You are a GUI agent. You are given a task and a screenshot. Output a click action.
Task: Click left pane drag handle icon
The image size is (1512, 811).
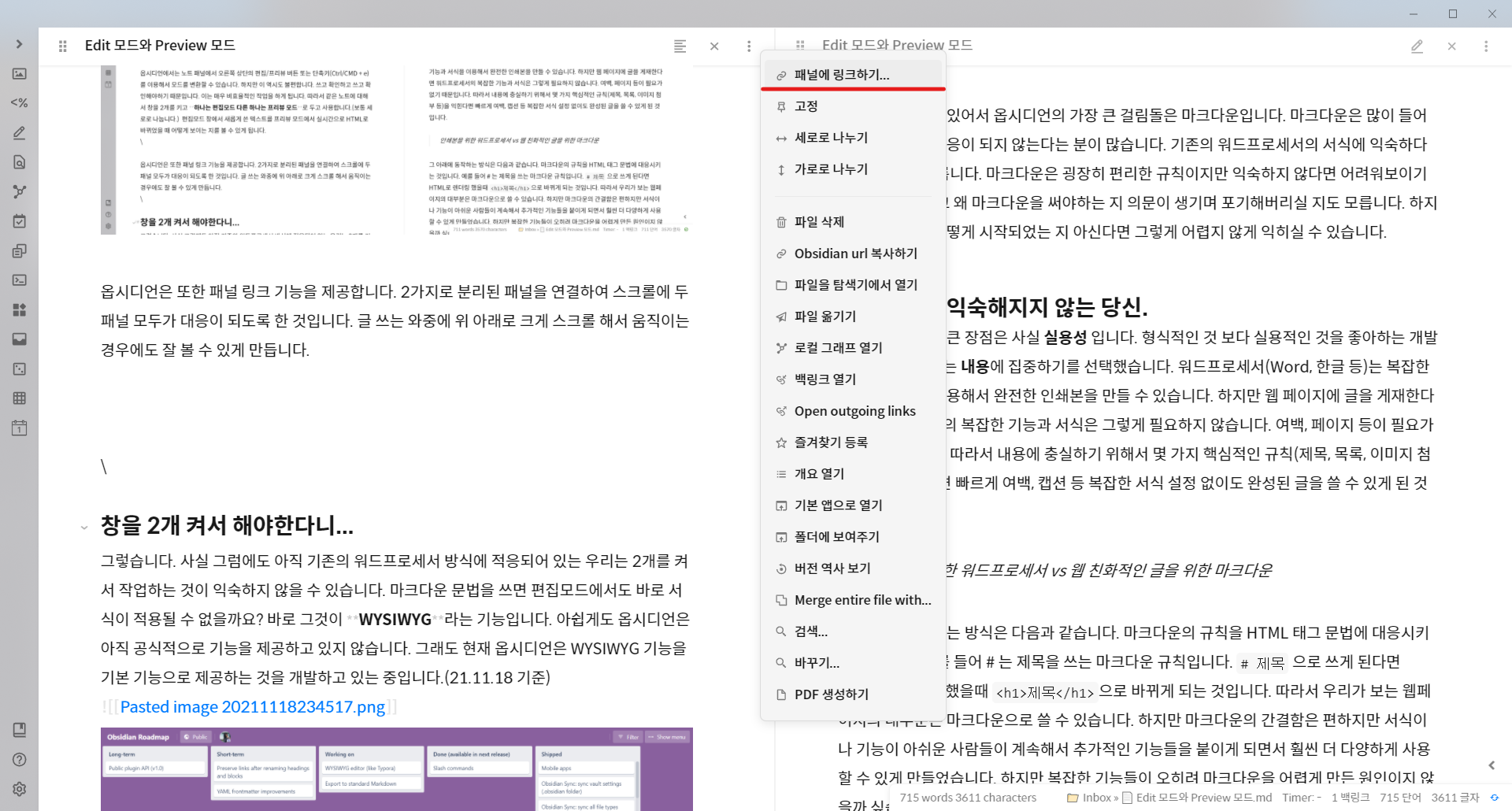point(63,46)
